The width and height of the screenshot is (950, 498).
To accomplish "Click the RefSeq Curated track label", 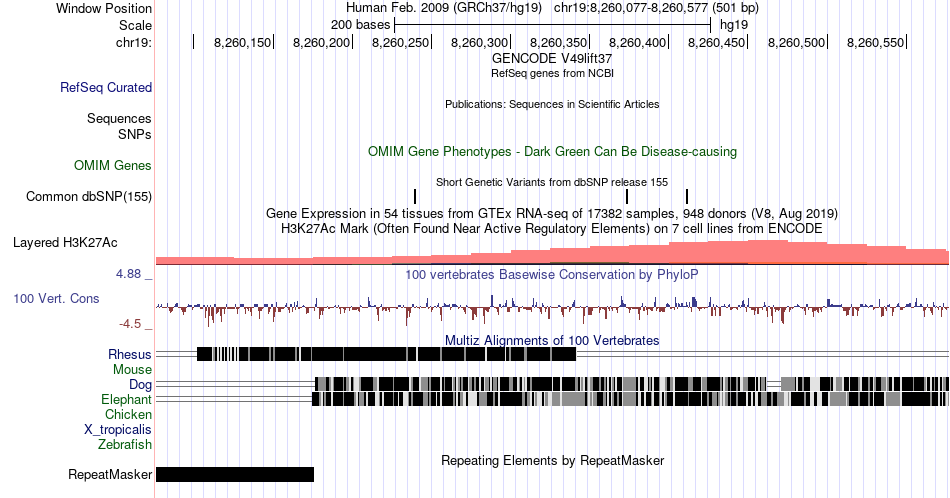I will click(106, 87).
